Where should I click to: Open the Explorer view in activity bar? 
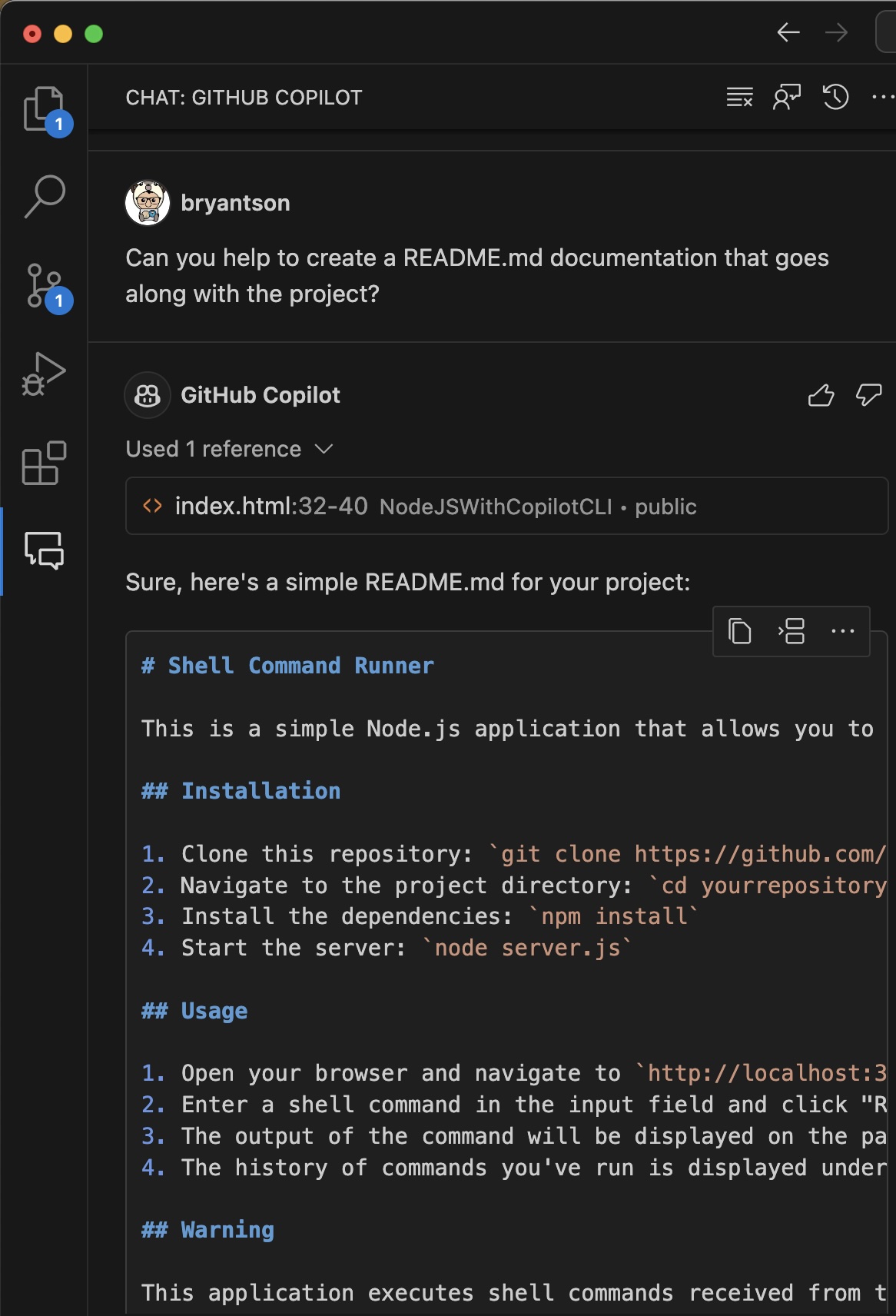click(x=44, y=108)
